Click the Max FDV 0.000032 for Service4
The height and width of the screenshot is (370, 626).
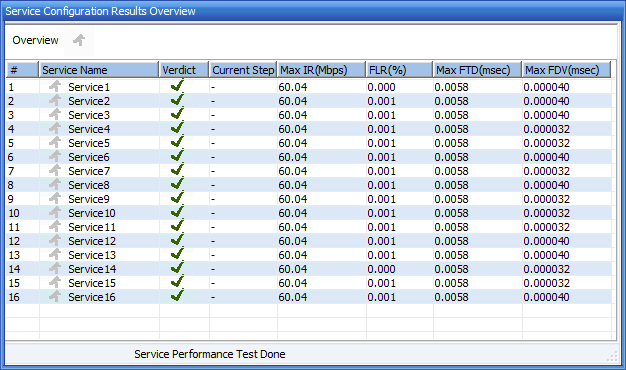[x=547, y=129]
